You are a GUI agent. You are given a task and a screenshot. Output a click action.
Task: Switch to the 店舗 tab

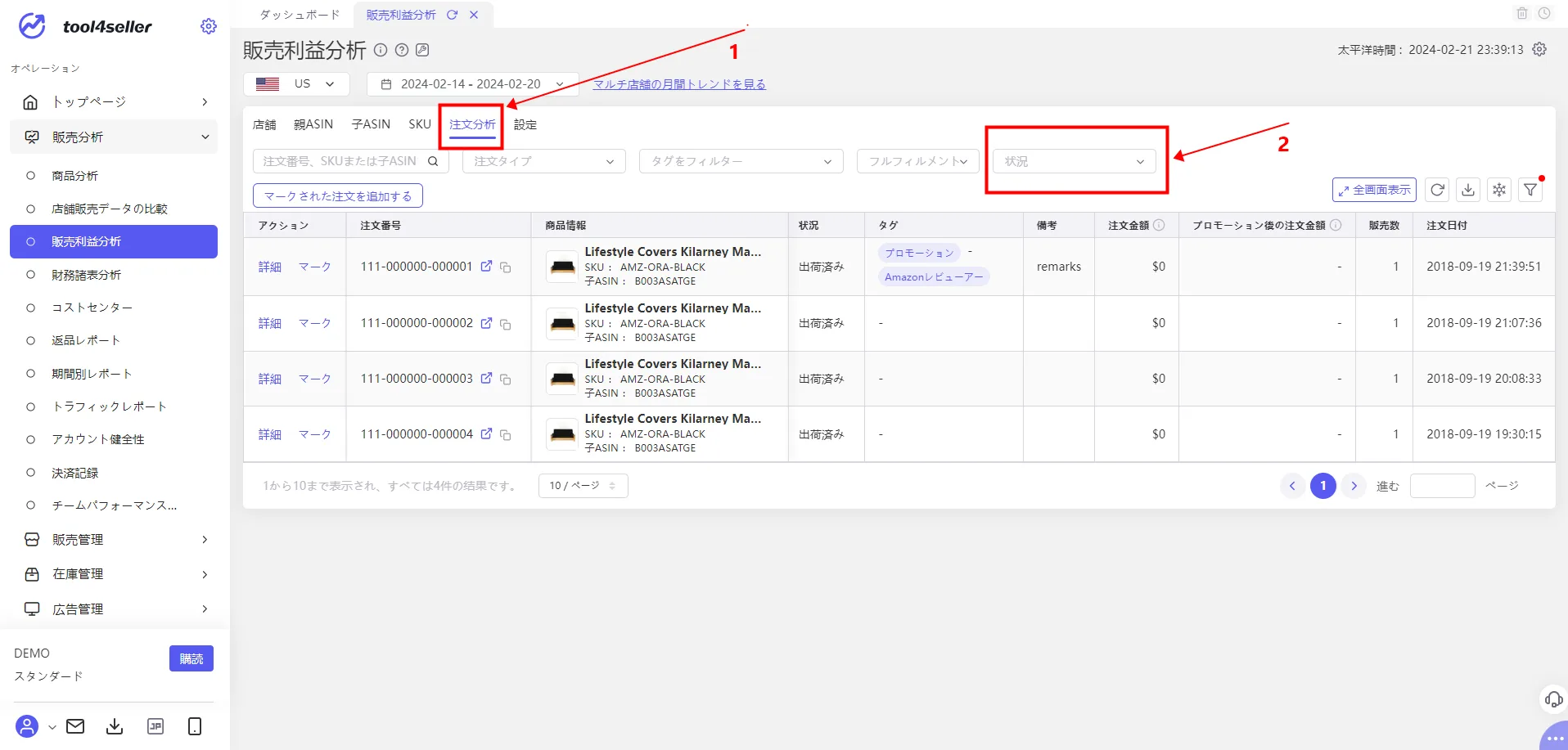pyautogui.click(x=264, y=124)
